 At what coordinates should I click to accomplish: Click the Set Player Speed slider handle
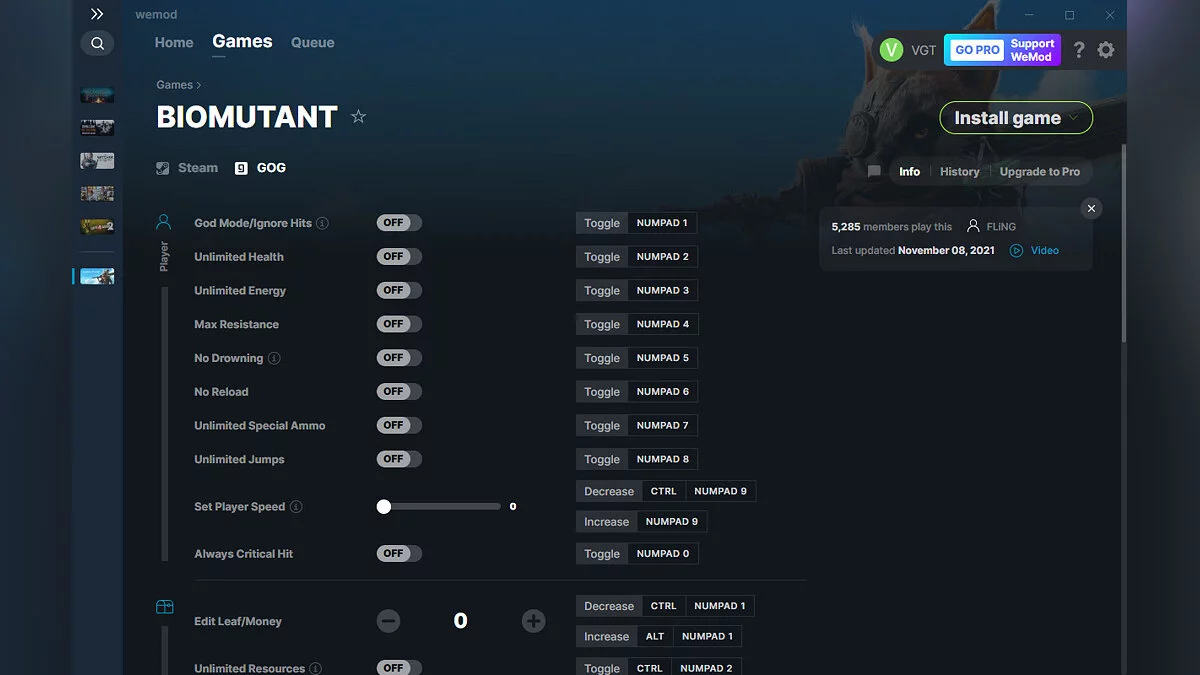[384, 507]
